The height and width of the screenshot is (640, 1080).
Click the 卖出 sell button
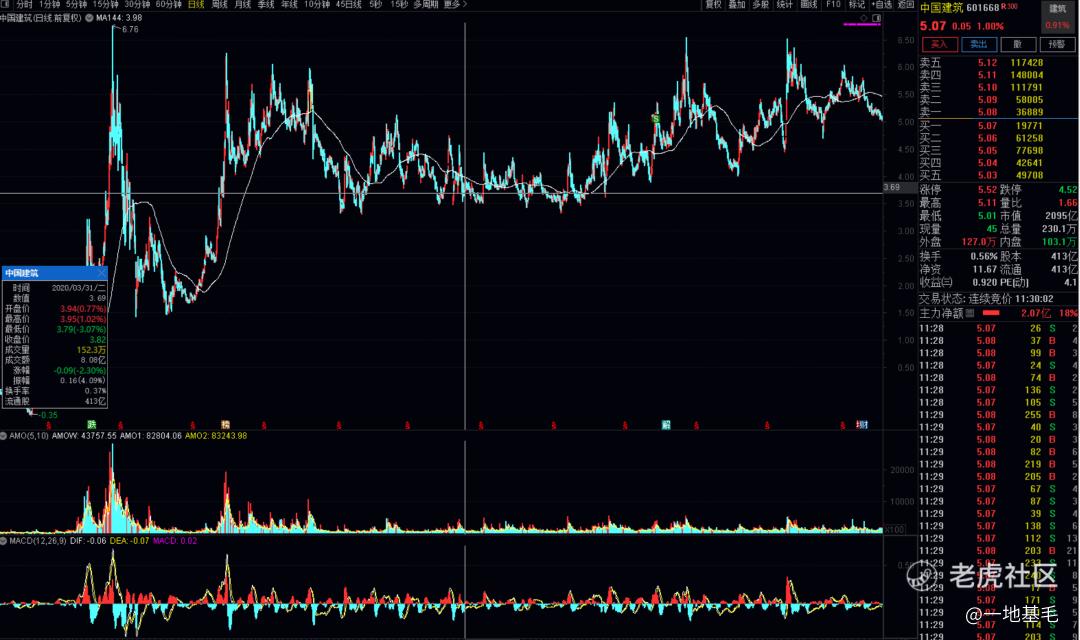pos(979,44)
